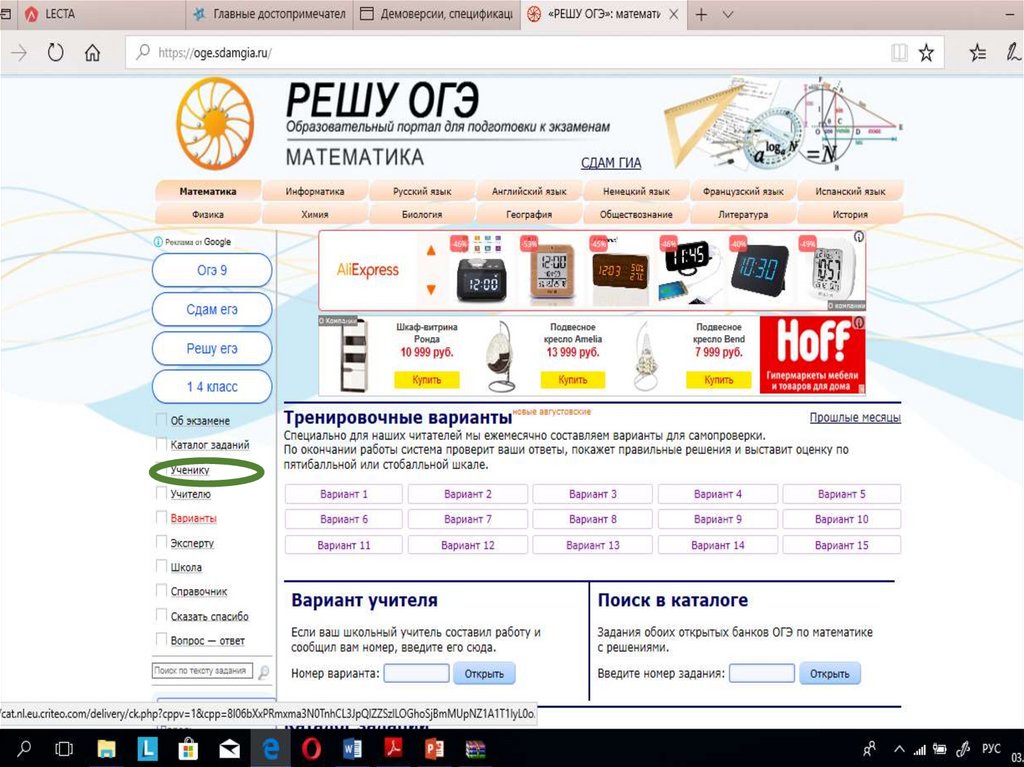Image resolution: width=1024 pixels, height=767 pixels.
Task: Open Mail app from taskbar
Action: pos(229,749)
